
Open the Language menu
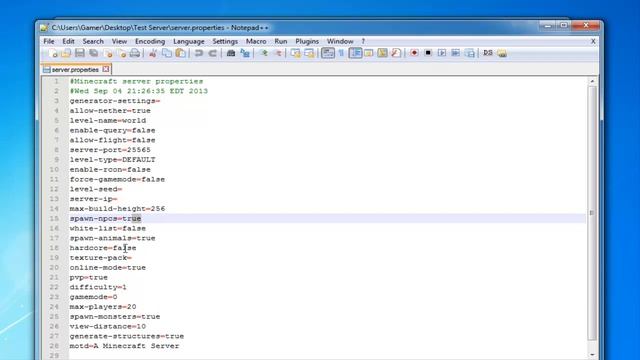pyautogui.click(x=189, y=41)
